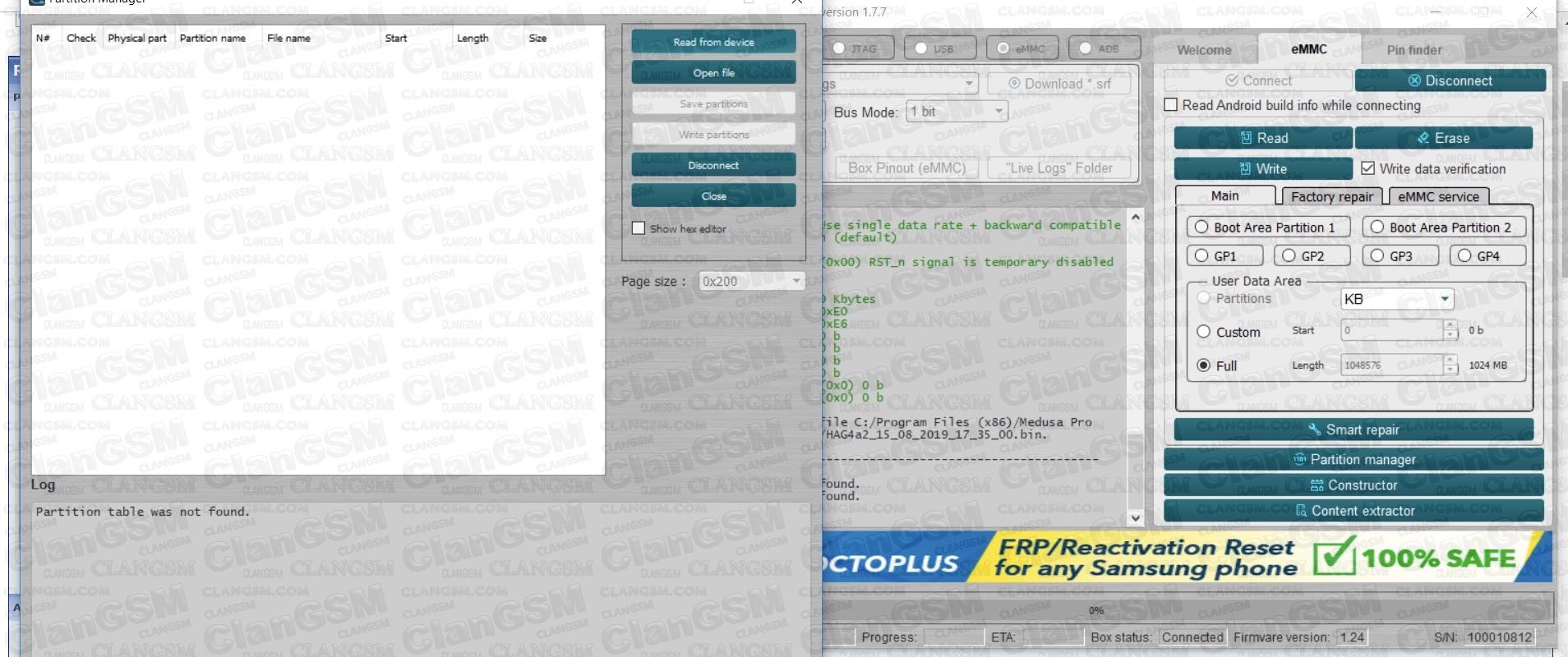Enable Show hex editor checkbox
Screen dimensions: 1568x657
[639, 228]
